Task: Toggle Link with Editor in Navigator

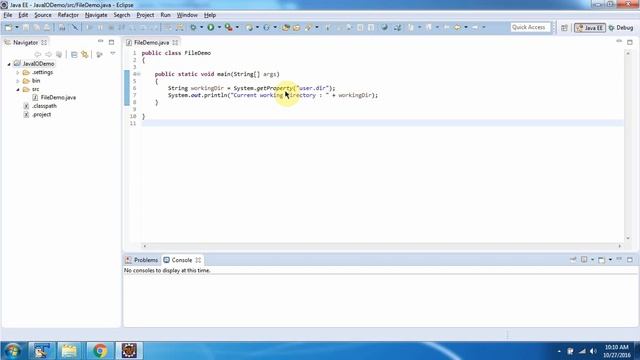Action: 85,54
